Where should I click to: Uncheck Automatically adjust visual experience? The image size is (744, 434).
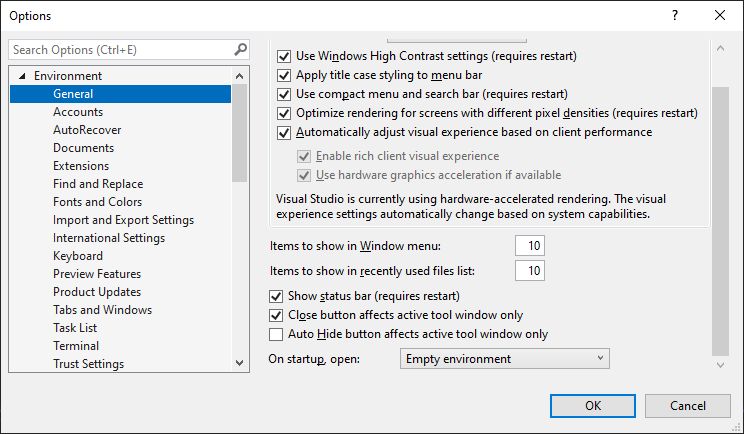tap(284, 132)
